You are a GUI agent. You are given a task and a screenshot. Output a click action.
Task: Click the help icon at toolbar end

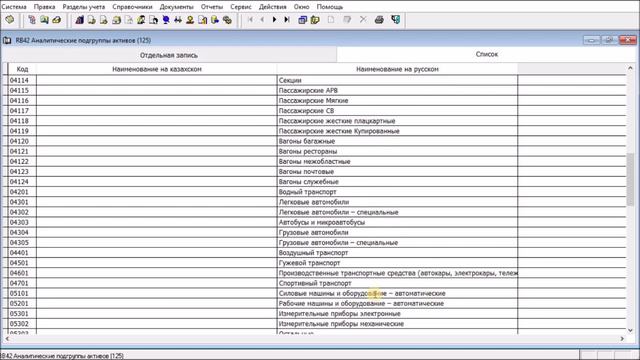pyautogui.click(x=396, y=20)
